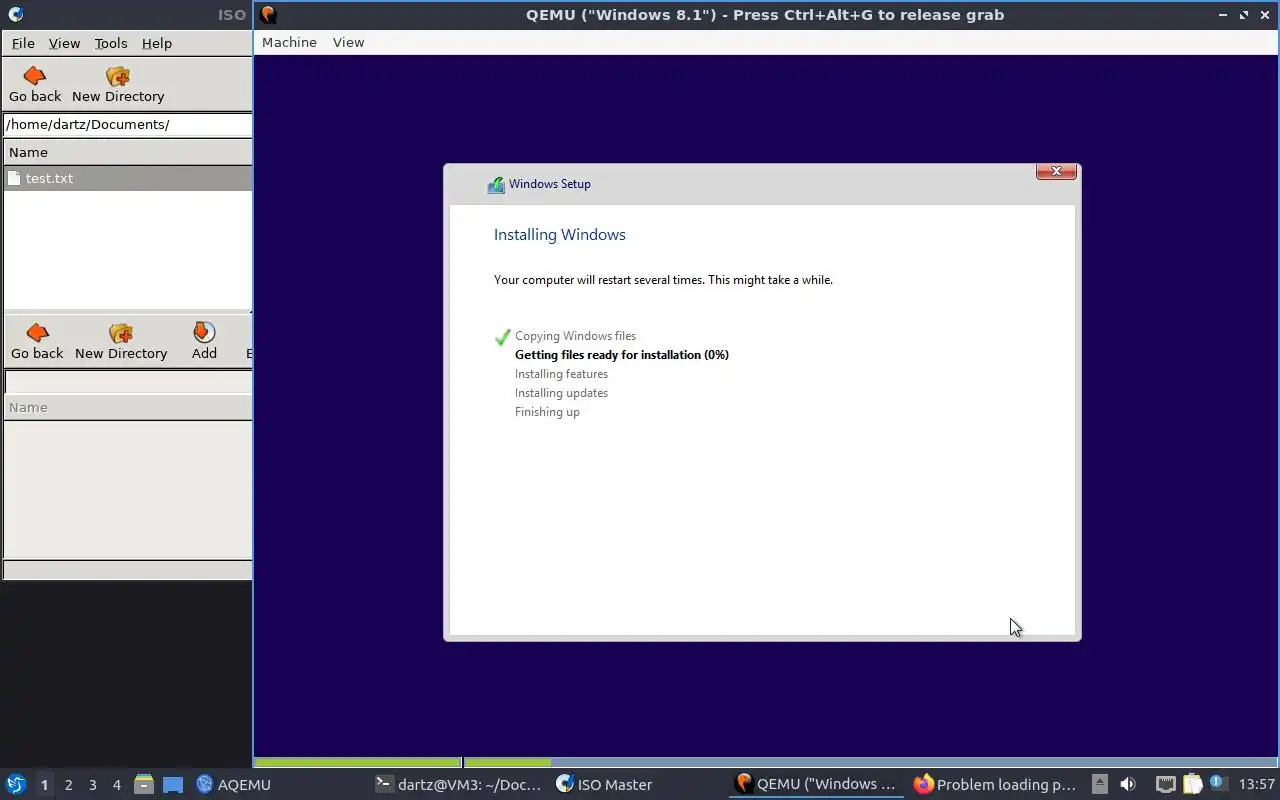Select test.txt in the file list
Screen dimensions: 1280x800
pyautogui.click(x=128, y=178)
